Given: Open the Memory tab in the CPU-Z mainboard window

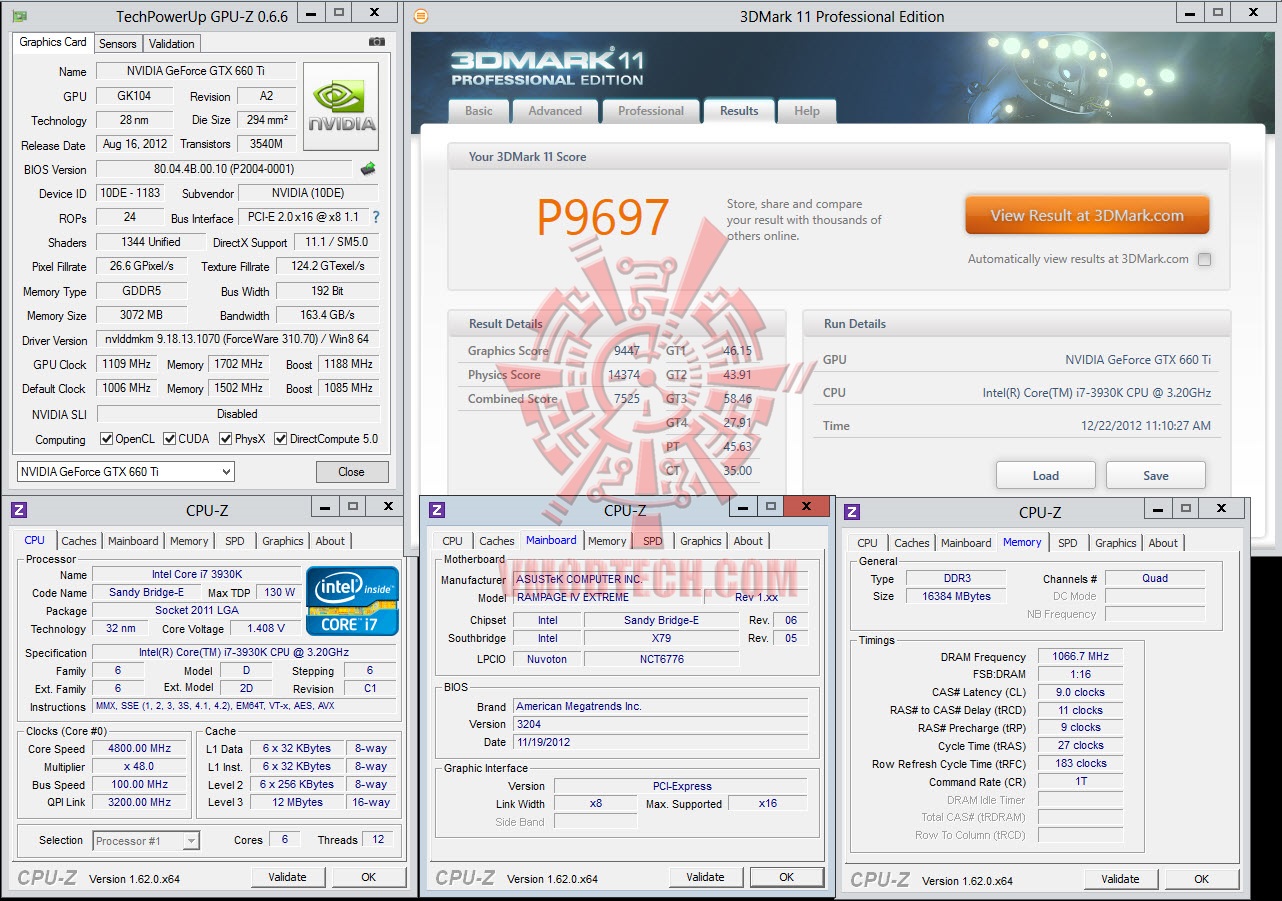Looking at the screenshot, I should click(x=607, y=541).
